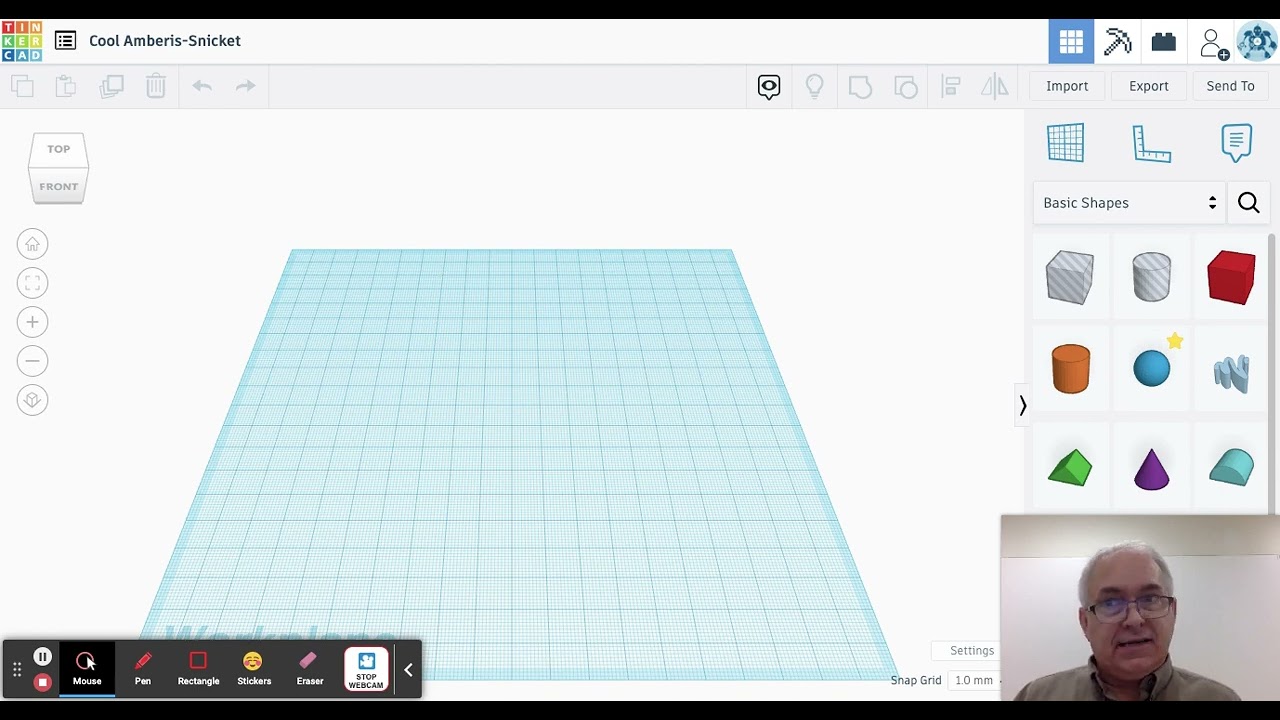Click the Zoom out minus icon
1280x720 pixels.
(32, 361)
